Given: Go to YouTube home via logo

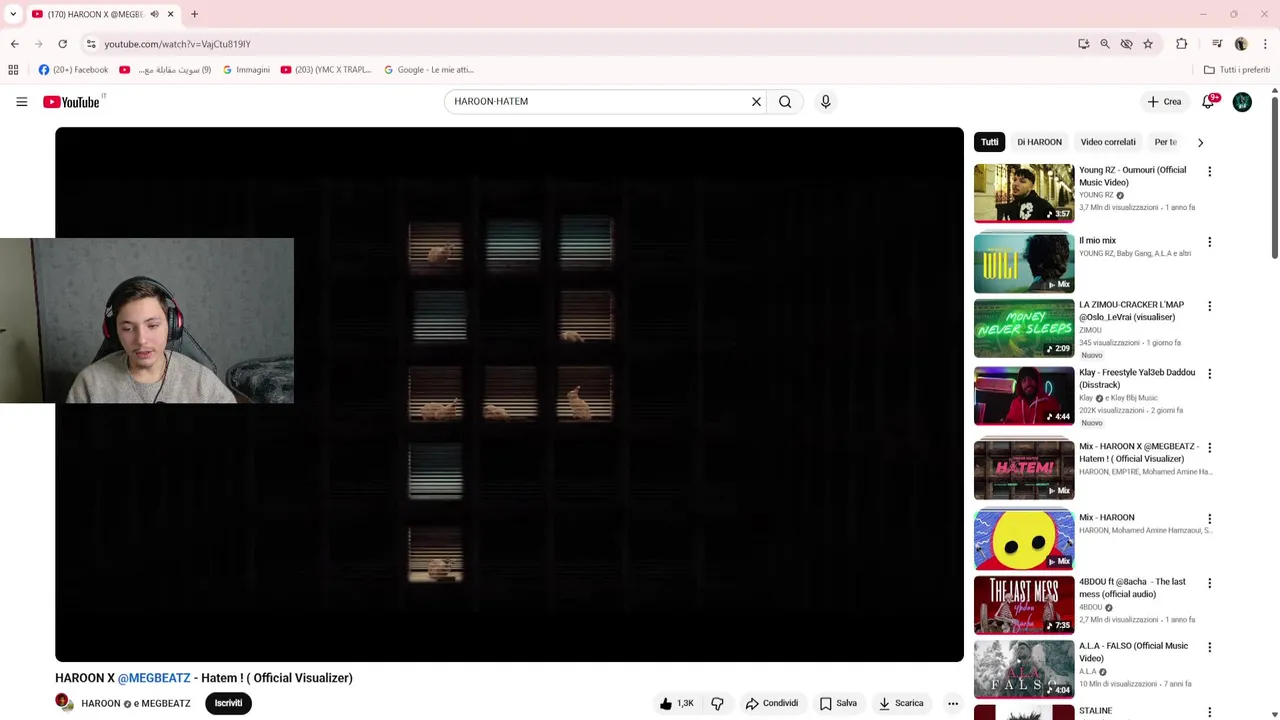Looking at the screenshot, I should (x=72, y=101).
